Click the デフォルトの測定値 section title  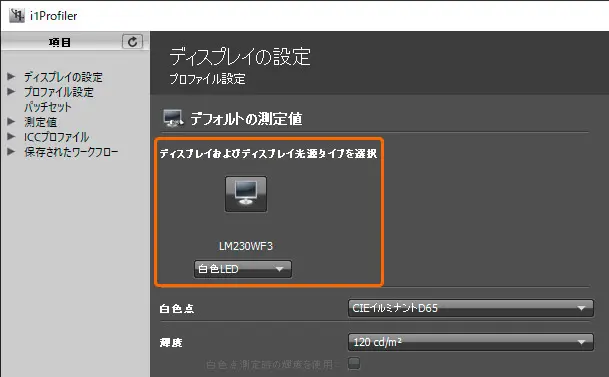click(246, 118)
